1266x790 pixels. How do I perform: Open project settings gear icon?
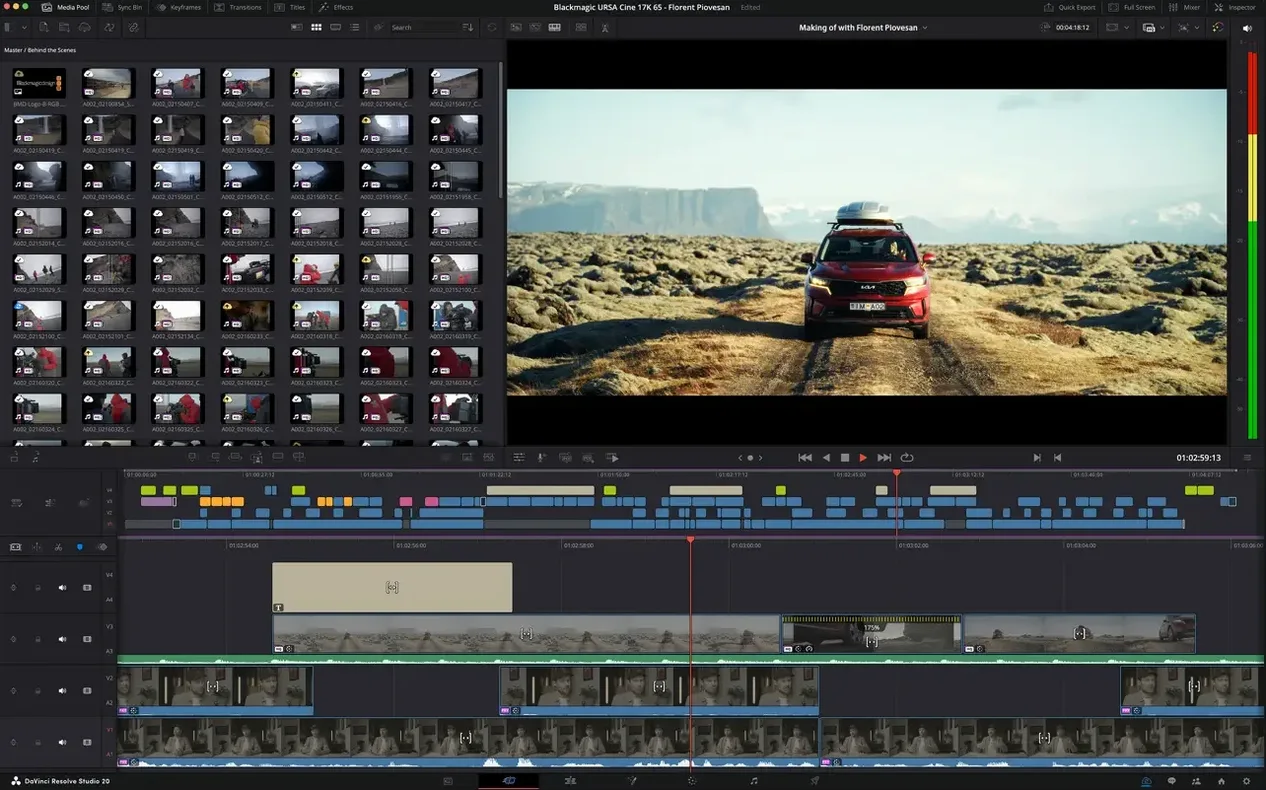click(x=1246, y=781)
